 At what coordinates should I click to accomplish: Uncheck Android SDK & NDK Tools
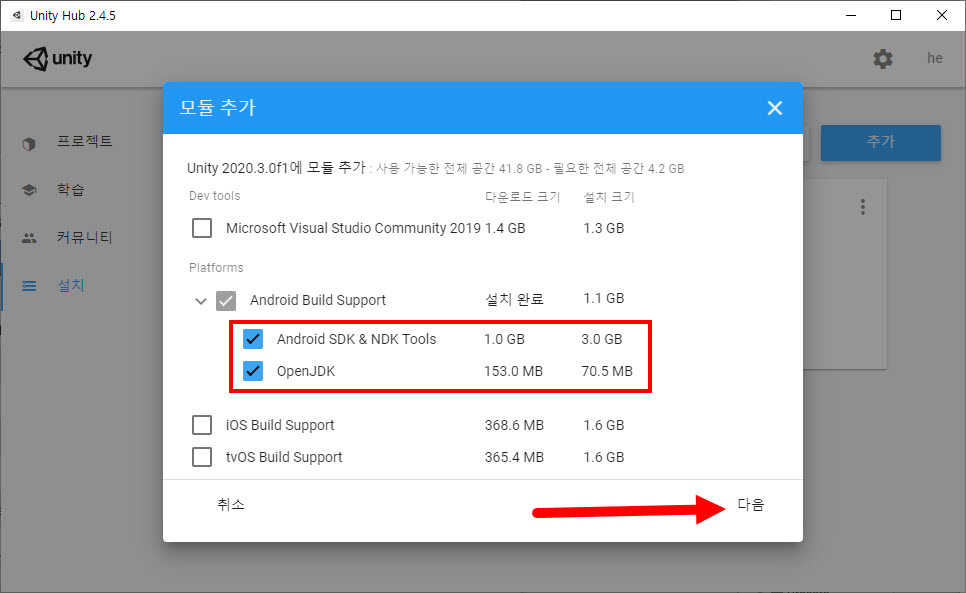click(x=253, y=339)
